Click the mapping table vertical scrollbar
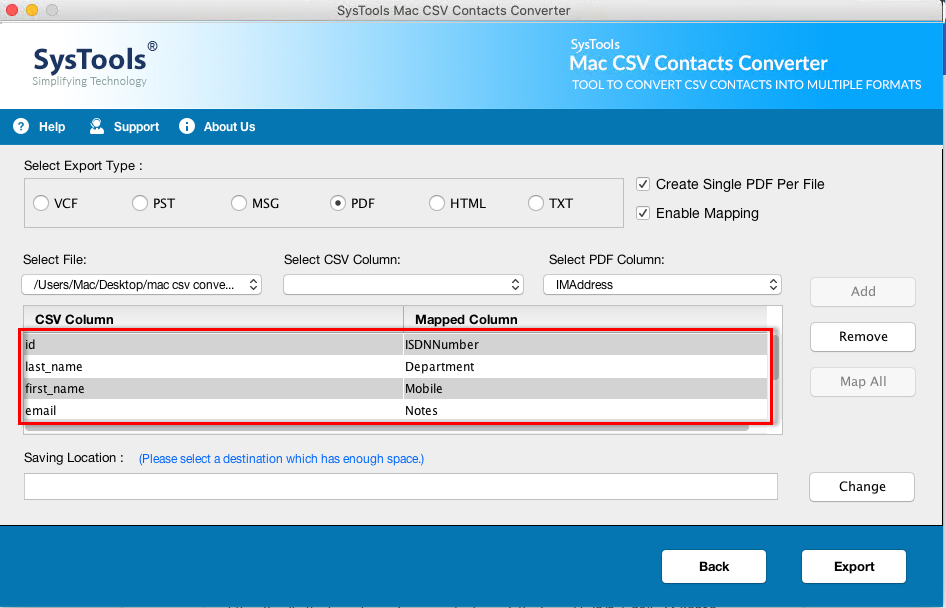946x608 pixels. pos(775,357)
